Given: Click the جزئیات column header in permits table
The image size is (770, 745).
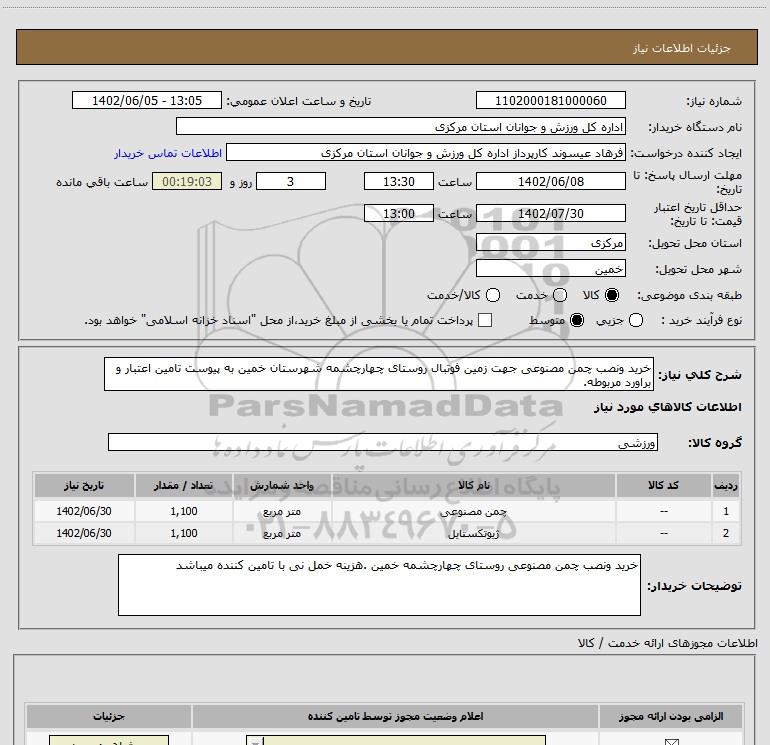Looking at the screenshot, I should coord(109,717).
